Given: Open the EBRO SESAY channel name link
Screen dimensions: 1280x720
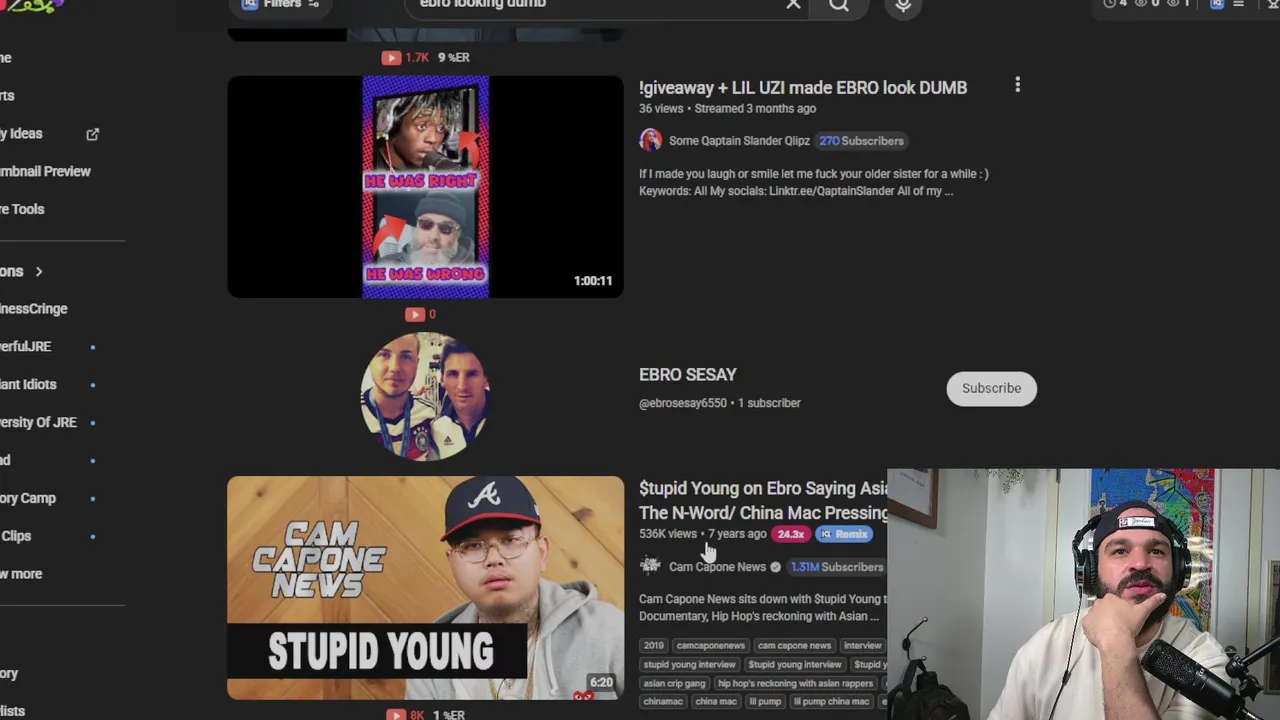Looking at the screenshot, I should point(687,375).
